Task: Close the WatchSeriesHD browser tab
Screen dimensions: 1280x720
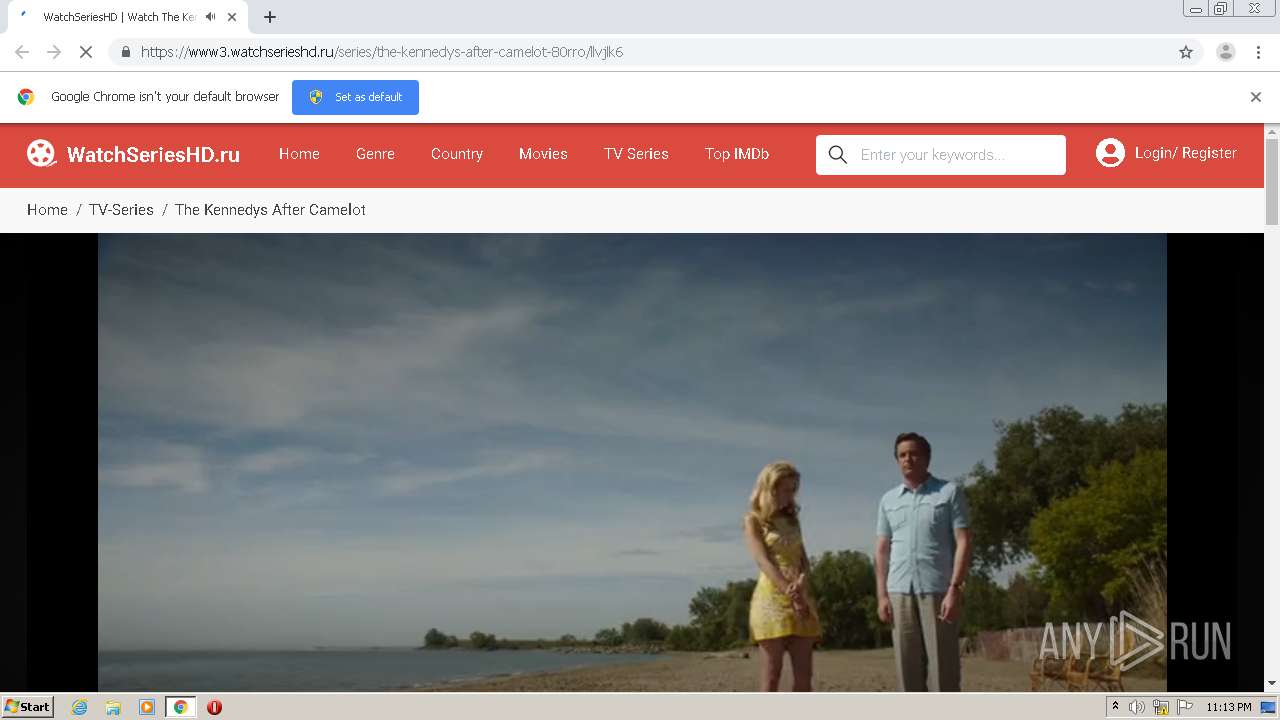Action: (x=232, y=17)
